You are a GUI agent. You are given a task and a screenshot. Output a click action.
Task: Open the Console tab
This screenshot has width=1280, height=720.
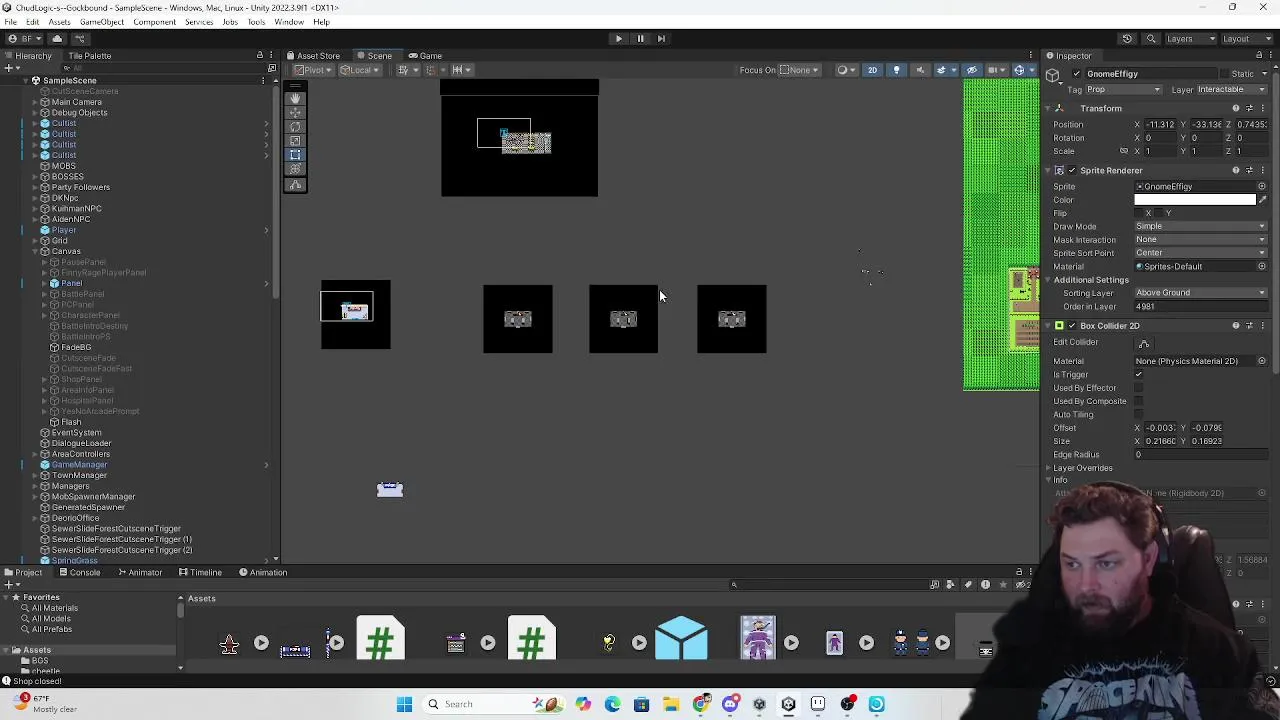point(79,573)
